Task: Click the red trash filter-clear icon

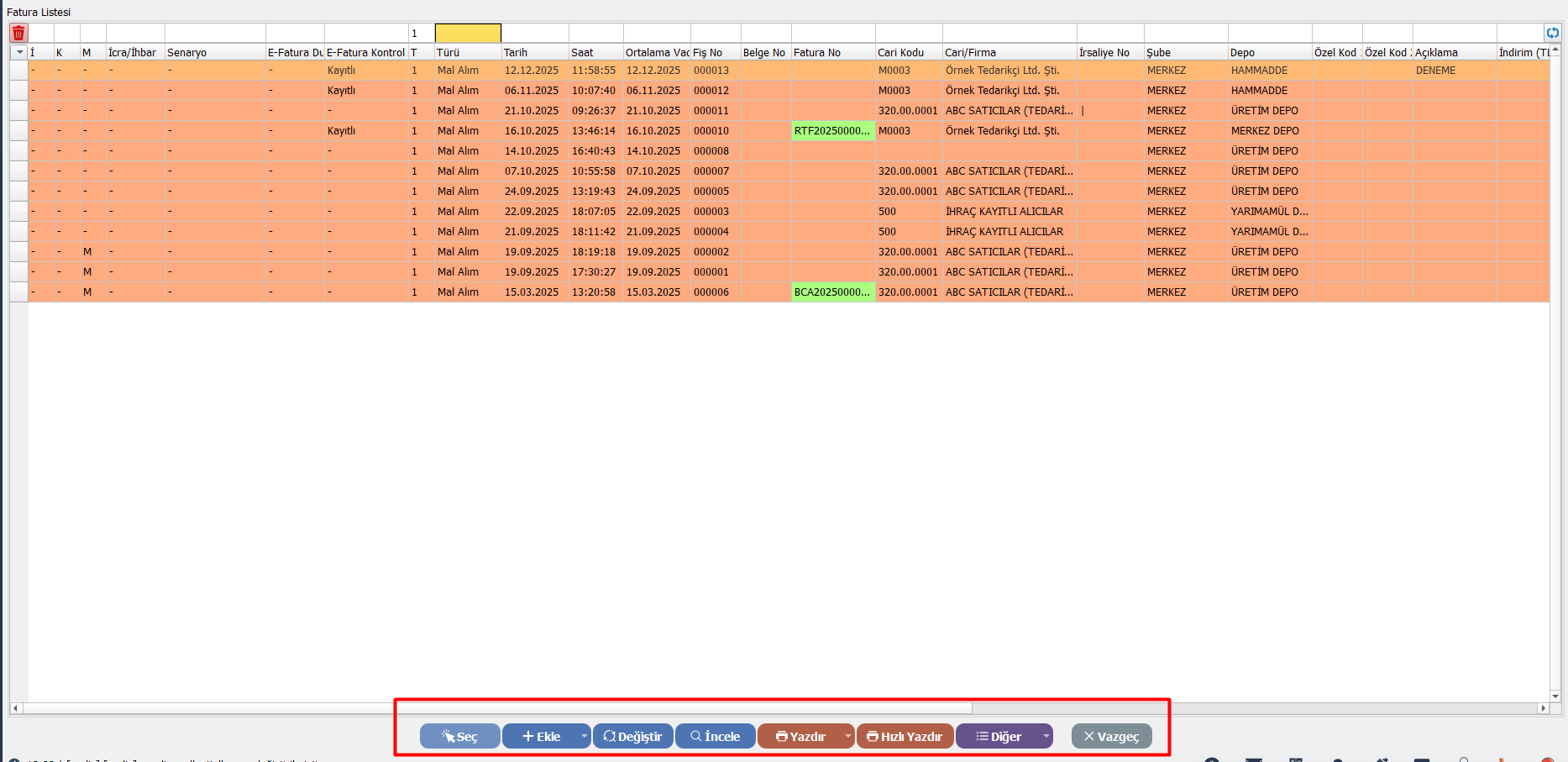Action: tap(18, 33)
